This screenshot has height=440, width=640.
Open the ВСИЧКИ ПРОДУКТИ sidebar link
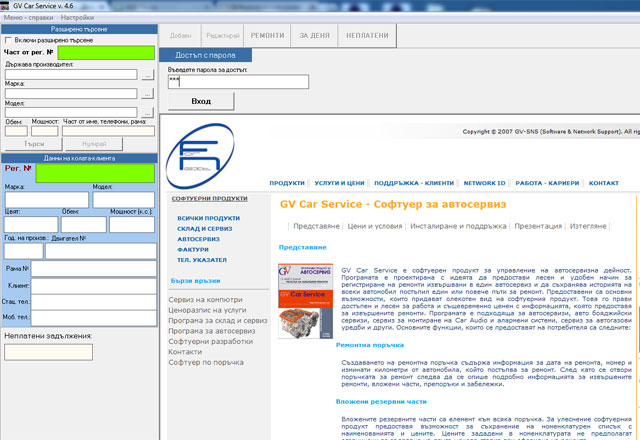[x=209, y=218]
